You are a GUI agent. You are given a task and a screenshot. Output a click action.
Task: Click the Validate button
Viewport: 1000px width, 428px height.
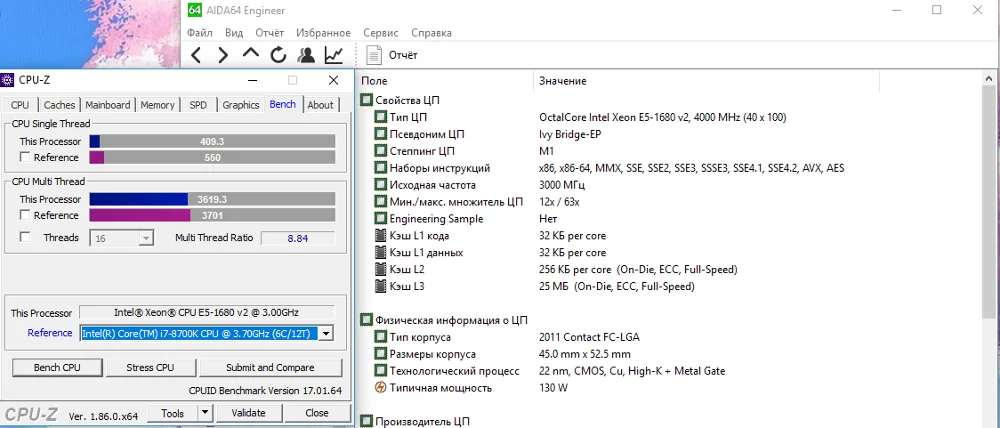pyautogui.click(x=248, y=413)
